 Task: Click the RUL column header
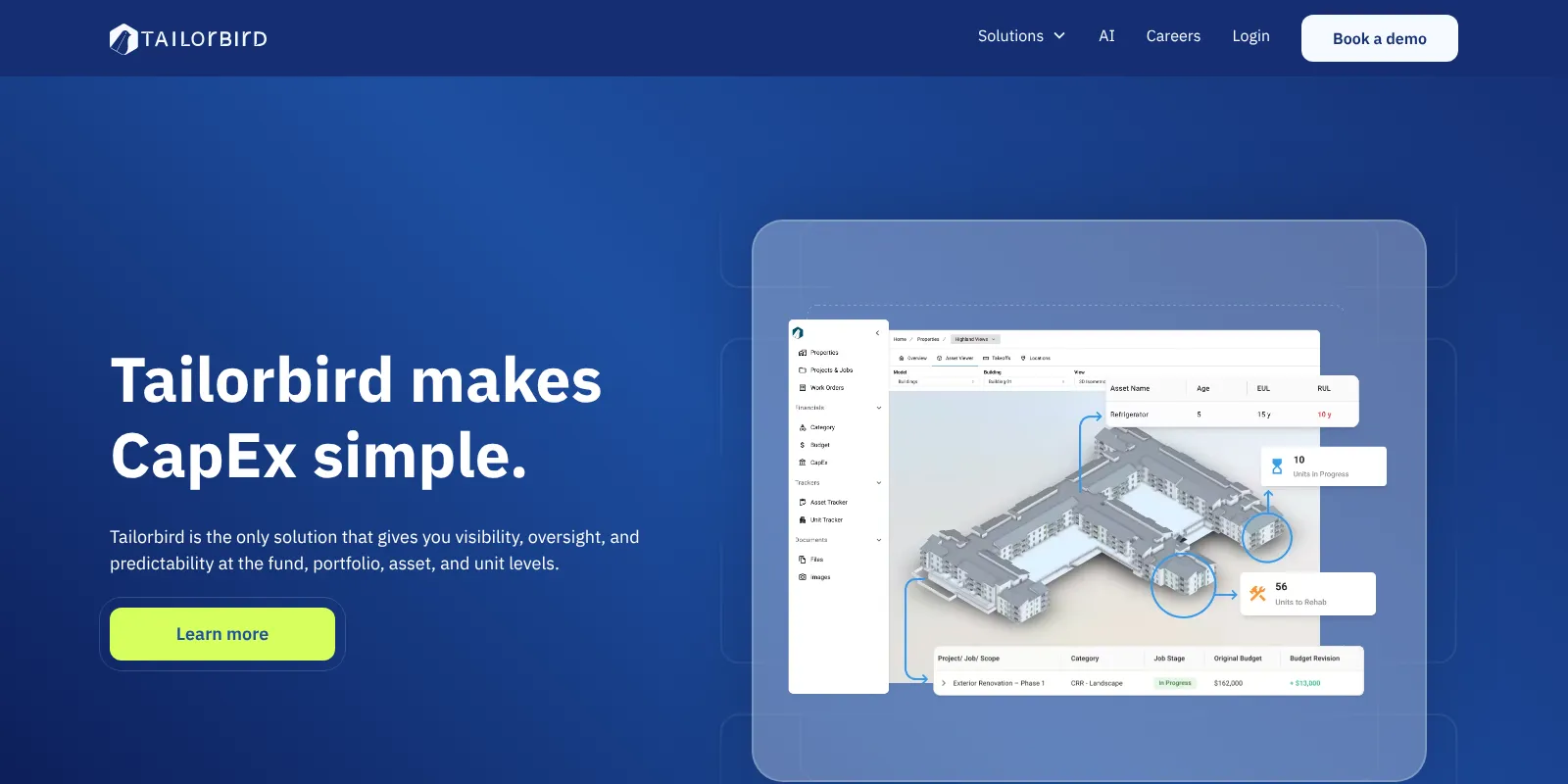(1324, 389)
